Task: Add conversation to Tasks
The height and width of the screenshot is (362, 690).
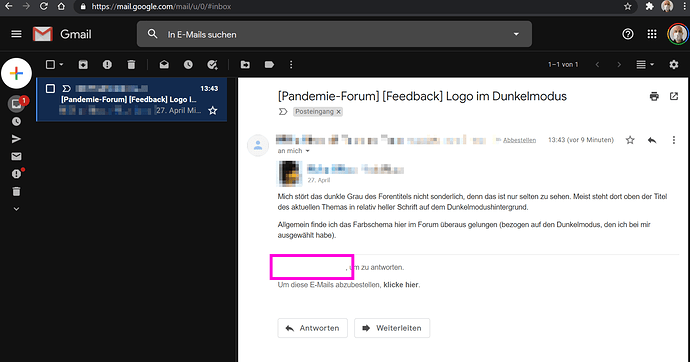Action: pyautogui.click(x=213, y=65)
